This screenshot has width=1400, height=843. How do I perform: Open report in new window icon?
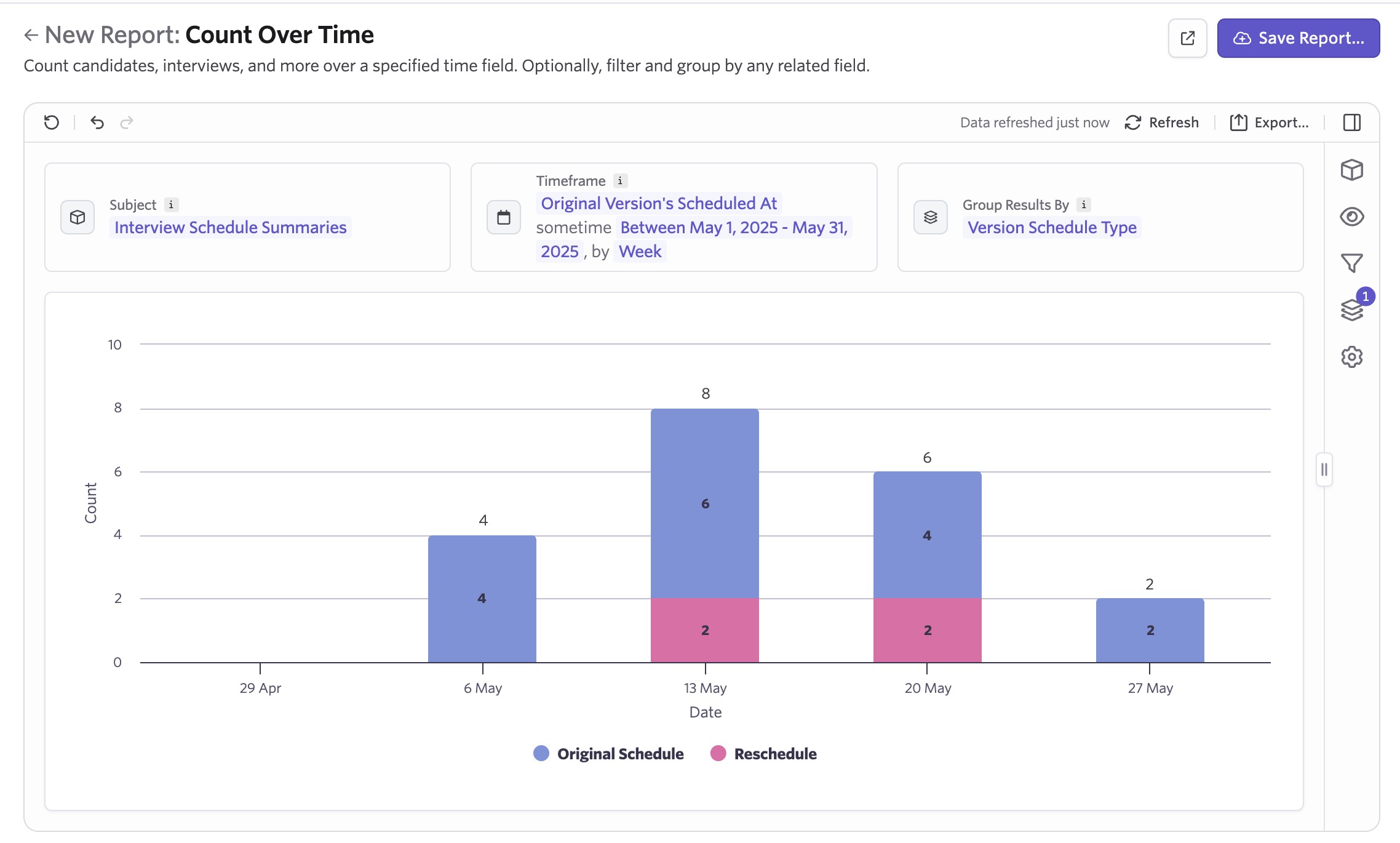(1187, 38)
